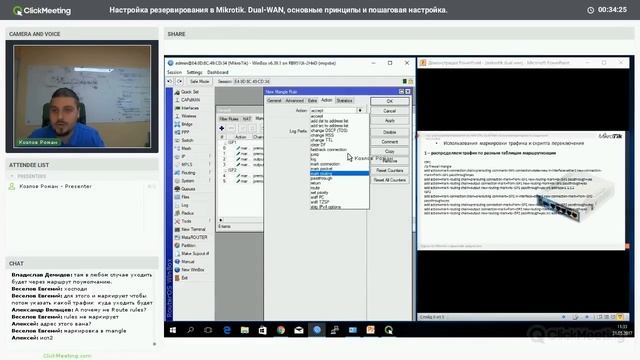Open the Filter Rules tab
Image resolution: width=640 pixels, height=360 pixels.
[229, 119]
